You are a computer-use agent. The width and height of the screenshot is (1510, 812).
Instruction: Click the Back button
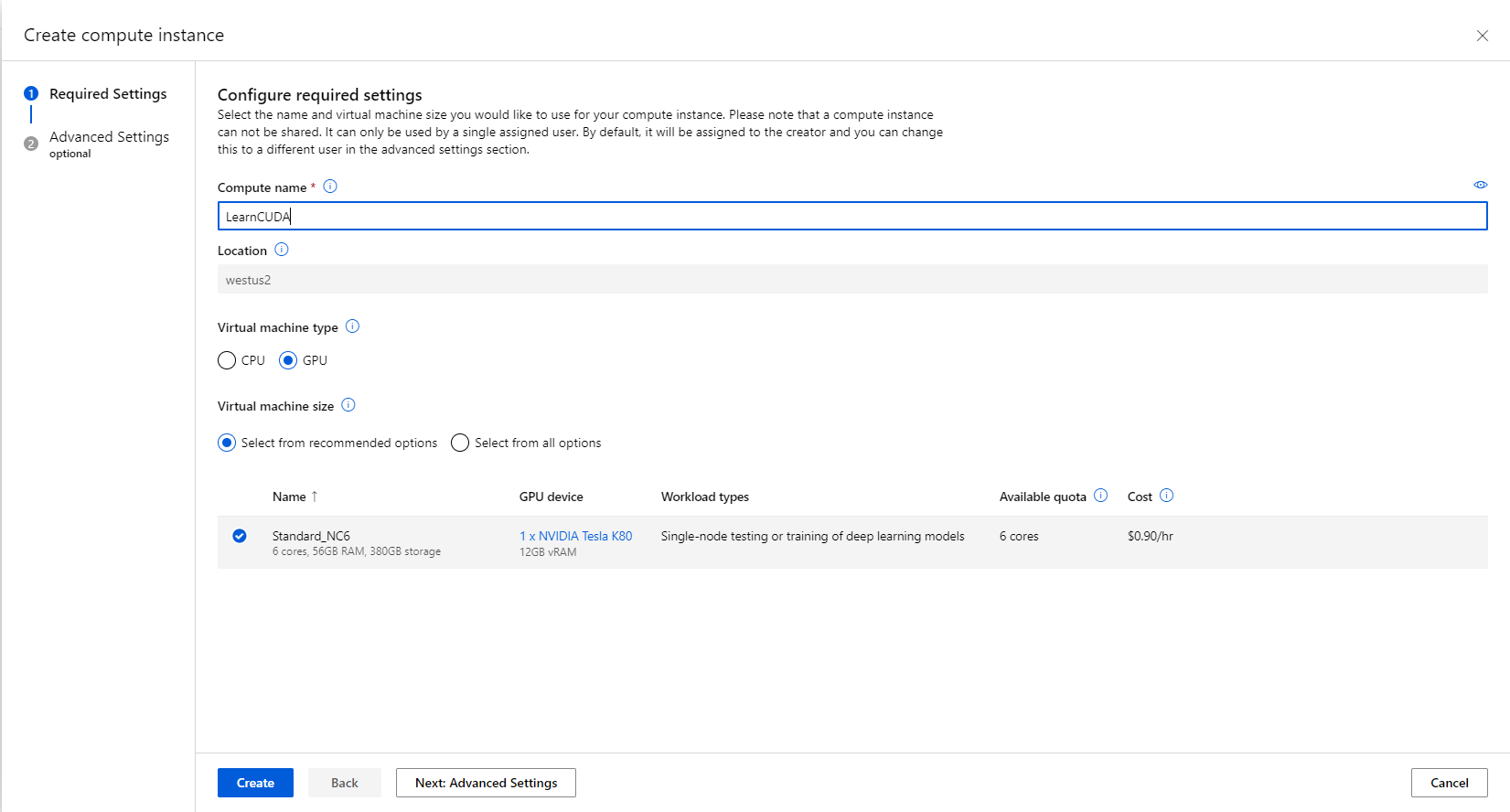tap(345, 783)
